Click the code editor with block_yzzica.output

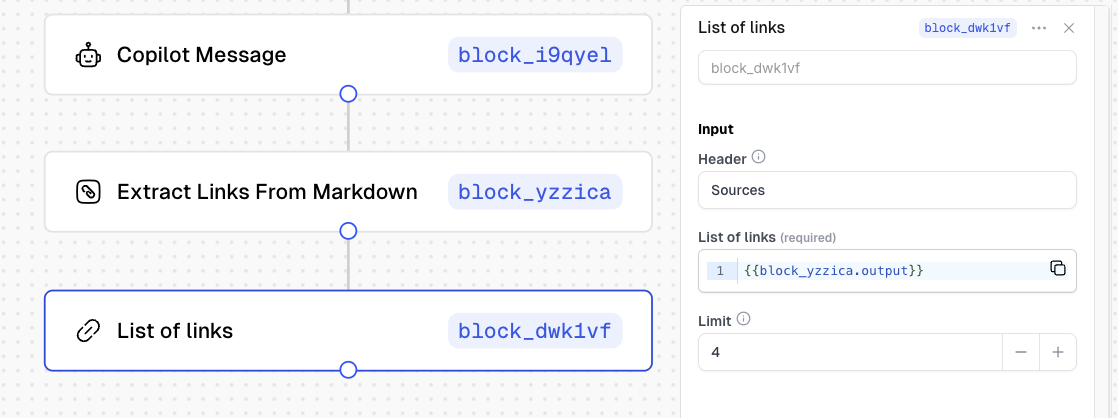click(x=890, y=271)
